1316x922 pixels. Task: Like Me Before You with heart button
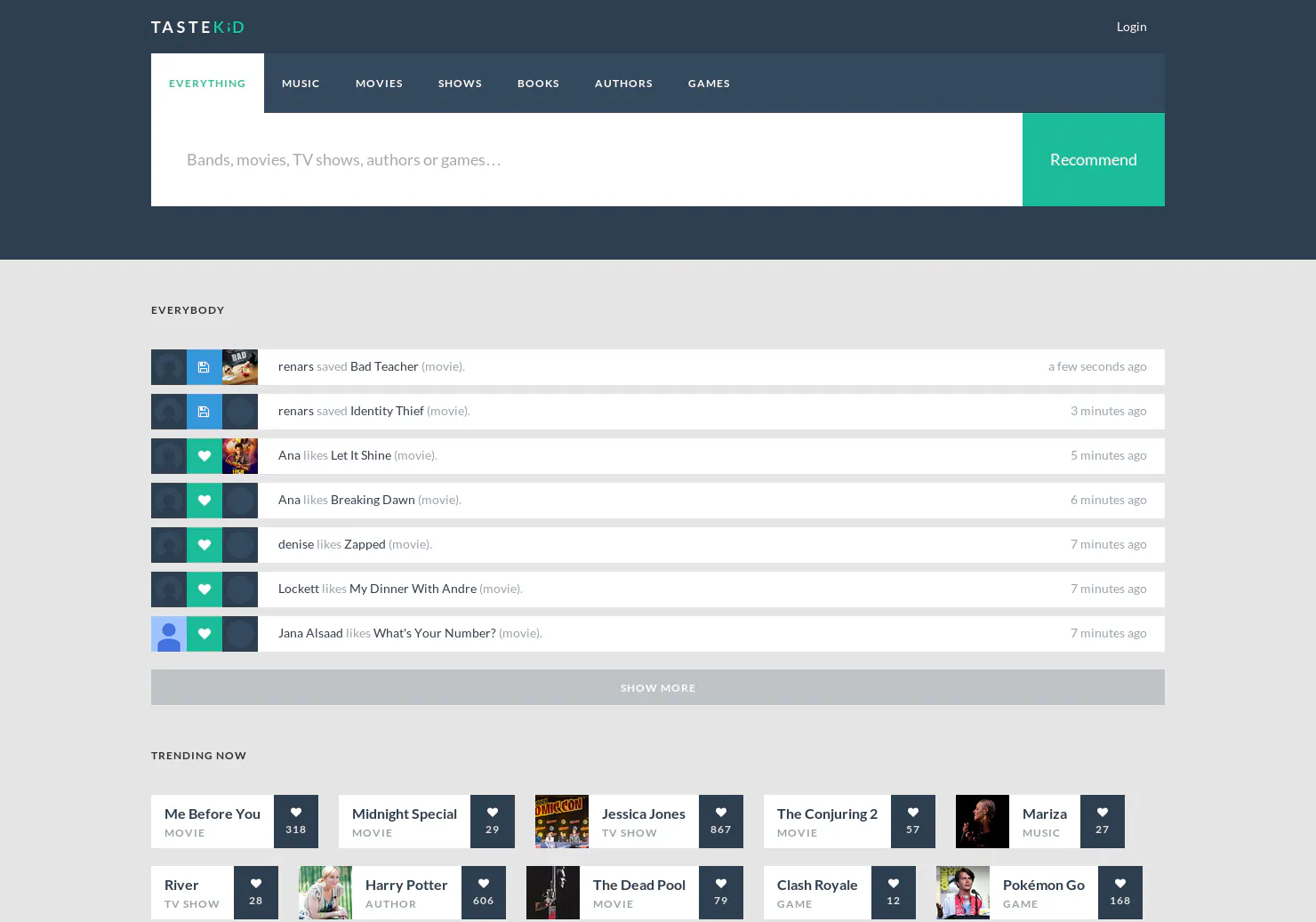296,822
